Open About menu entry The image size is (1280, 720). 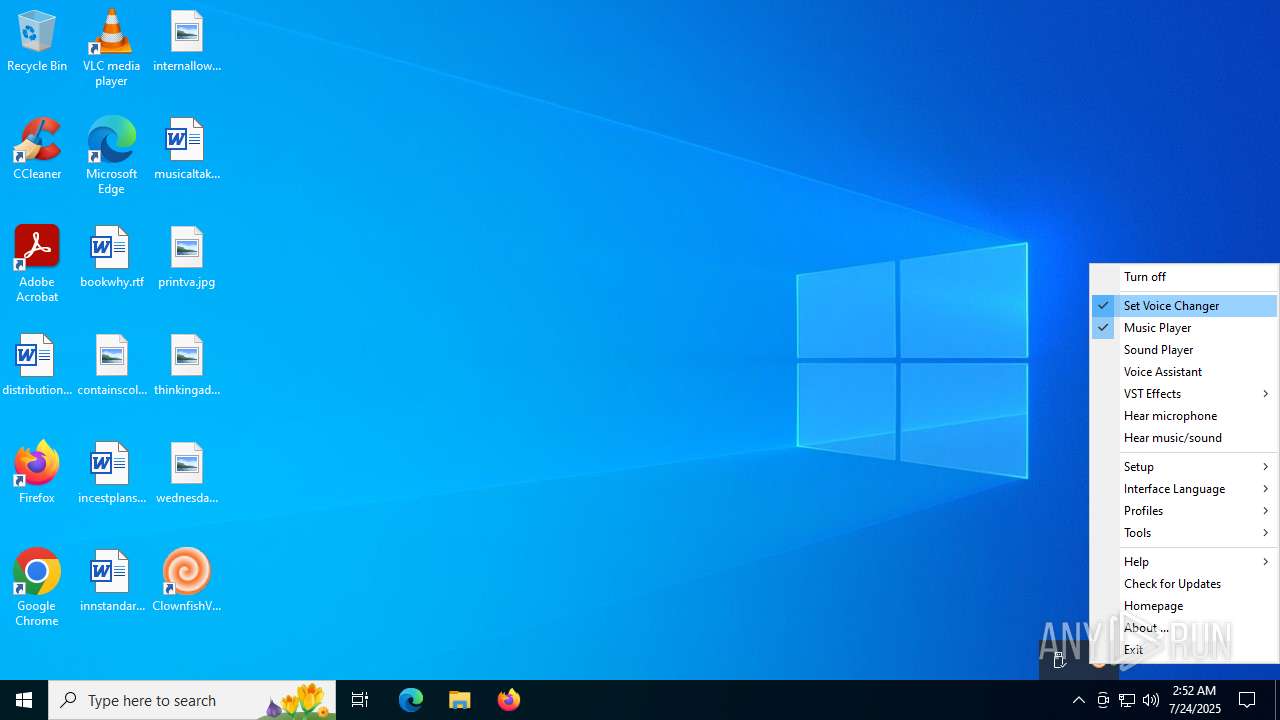1184,628
